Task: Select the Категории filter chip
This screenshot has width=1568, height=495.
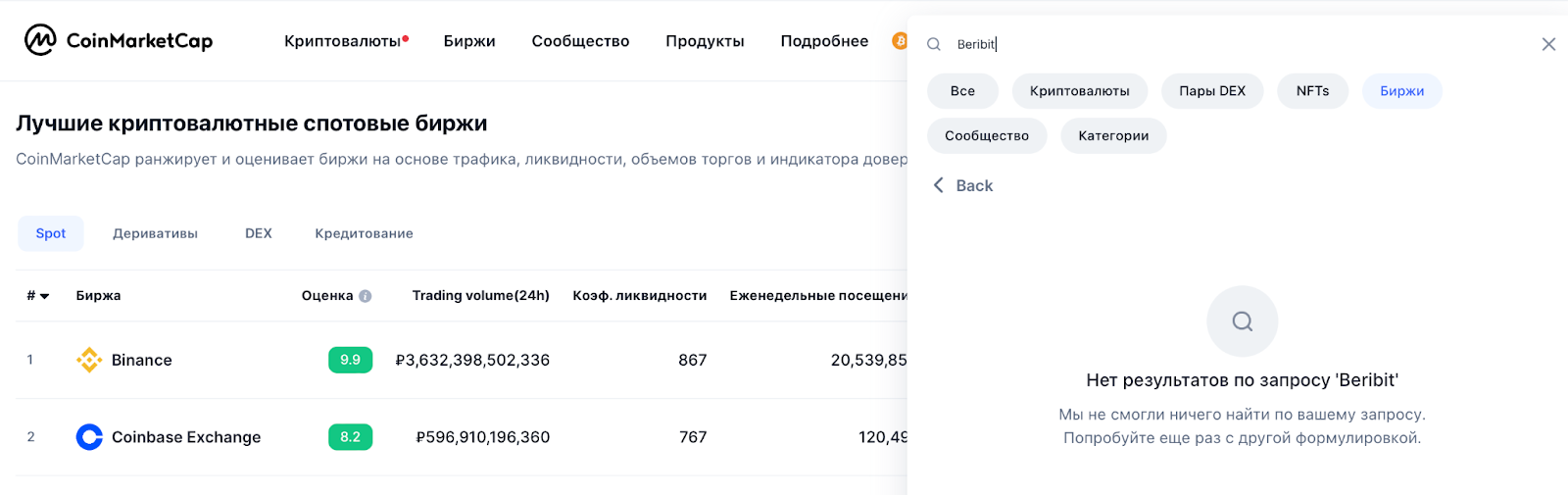Action: tap(1113, 136)
